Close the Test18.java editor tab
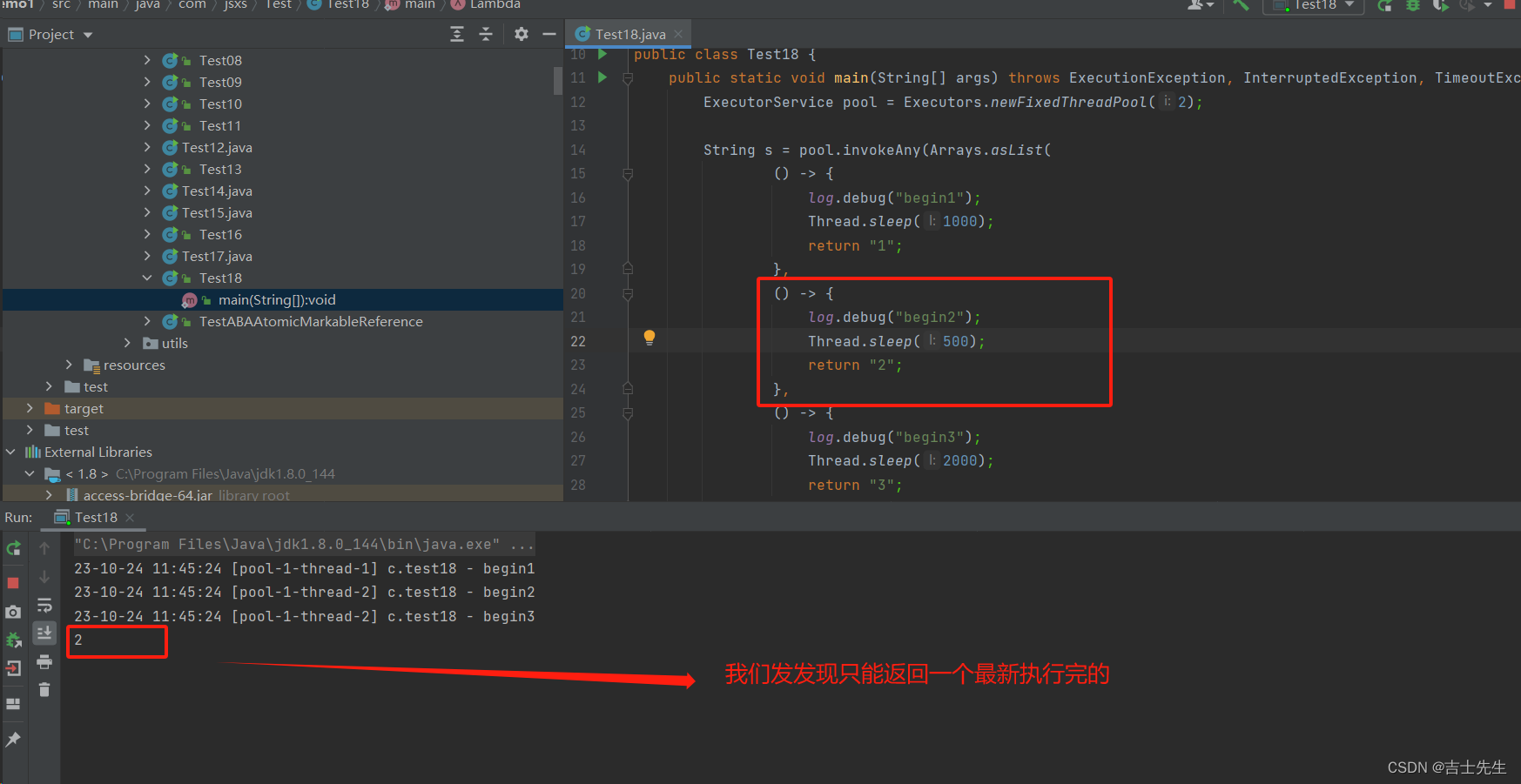 [x=679, y=34]
